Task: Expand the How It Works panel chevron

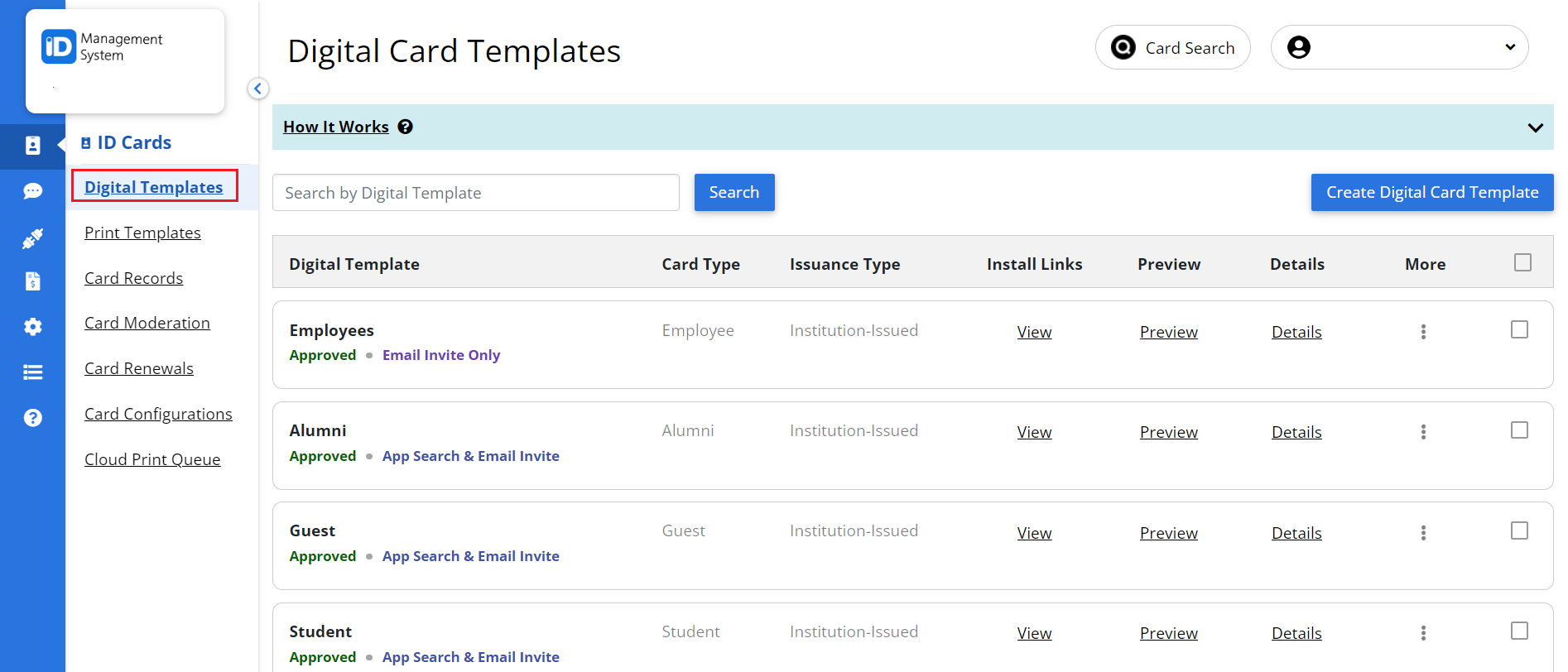Action: pos(1535,127)
